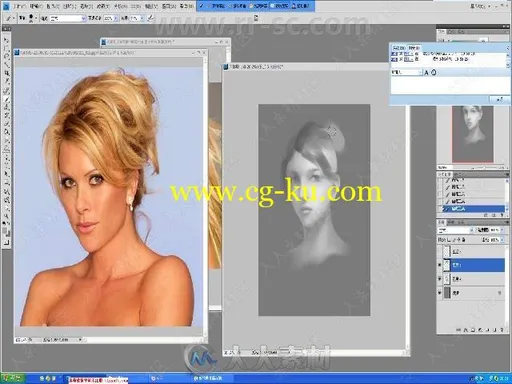Toggle the checkmark box in blue top toolbar
Viewport: 512px width, 384px height.
point(201,6)
